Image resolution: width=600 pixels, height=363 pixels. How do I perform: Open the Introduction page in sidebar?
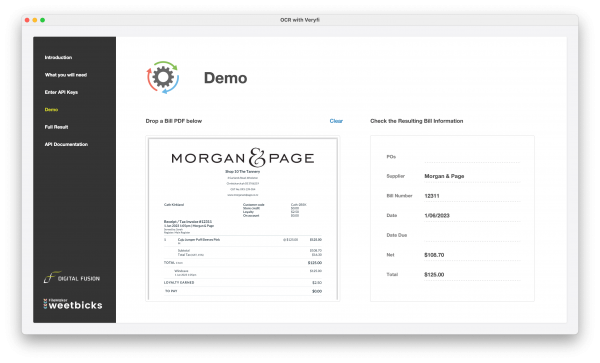pos(58,57)
